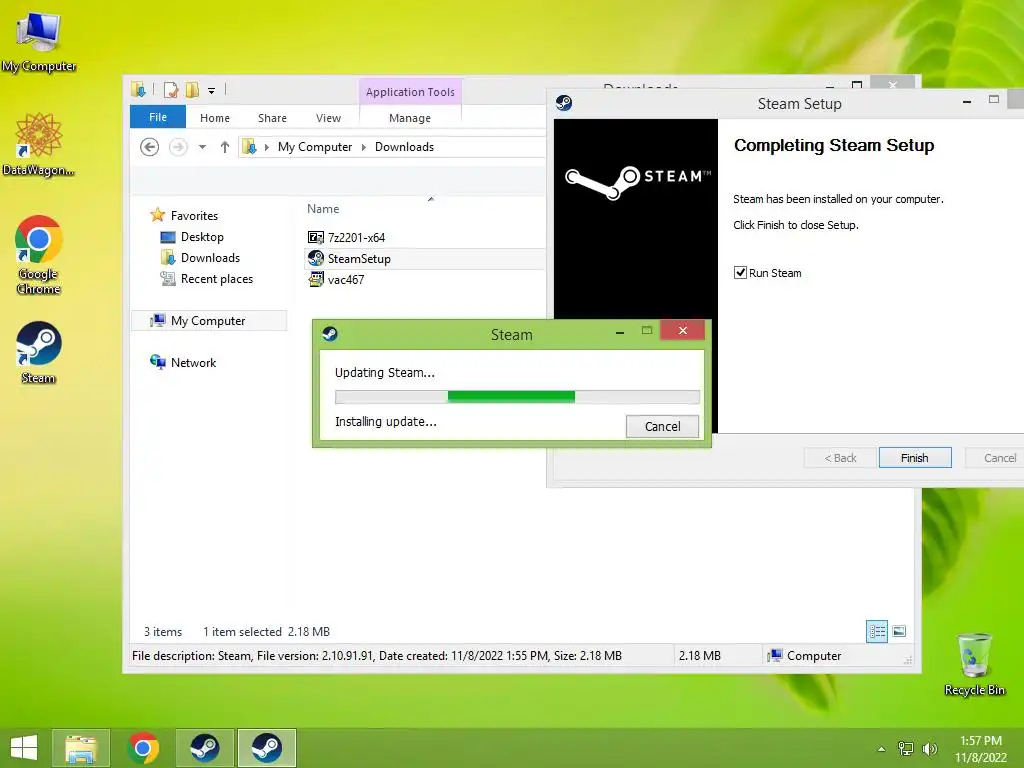Open the View ribbon tab
Viewport: 1024px width, 768px height.
point(328,118)
